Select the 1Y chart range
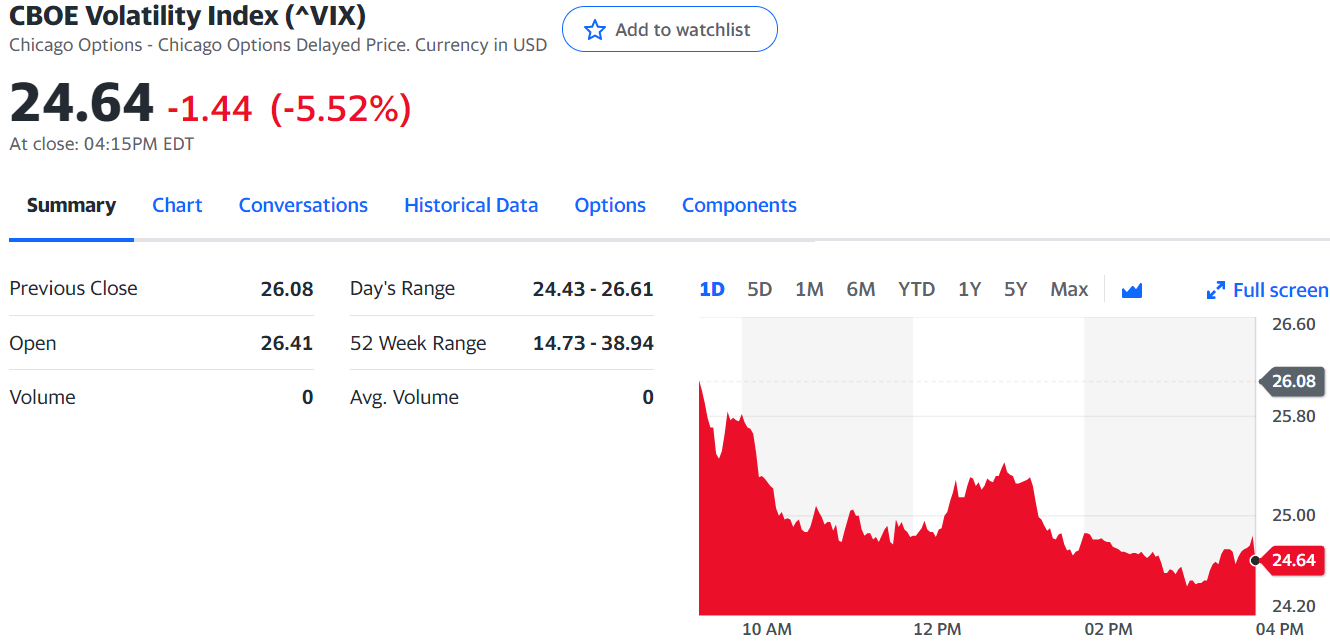1330x641 pixels. pos(969,289)
